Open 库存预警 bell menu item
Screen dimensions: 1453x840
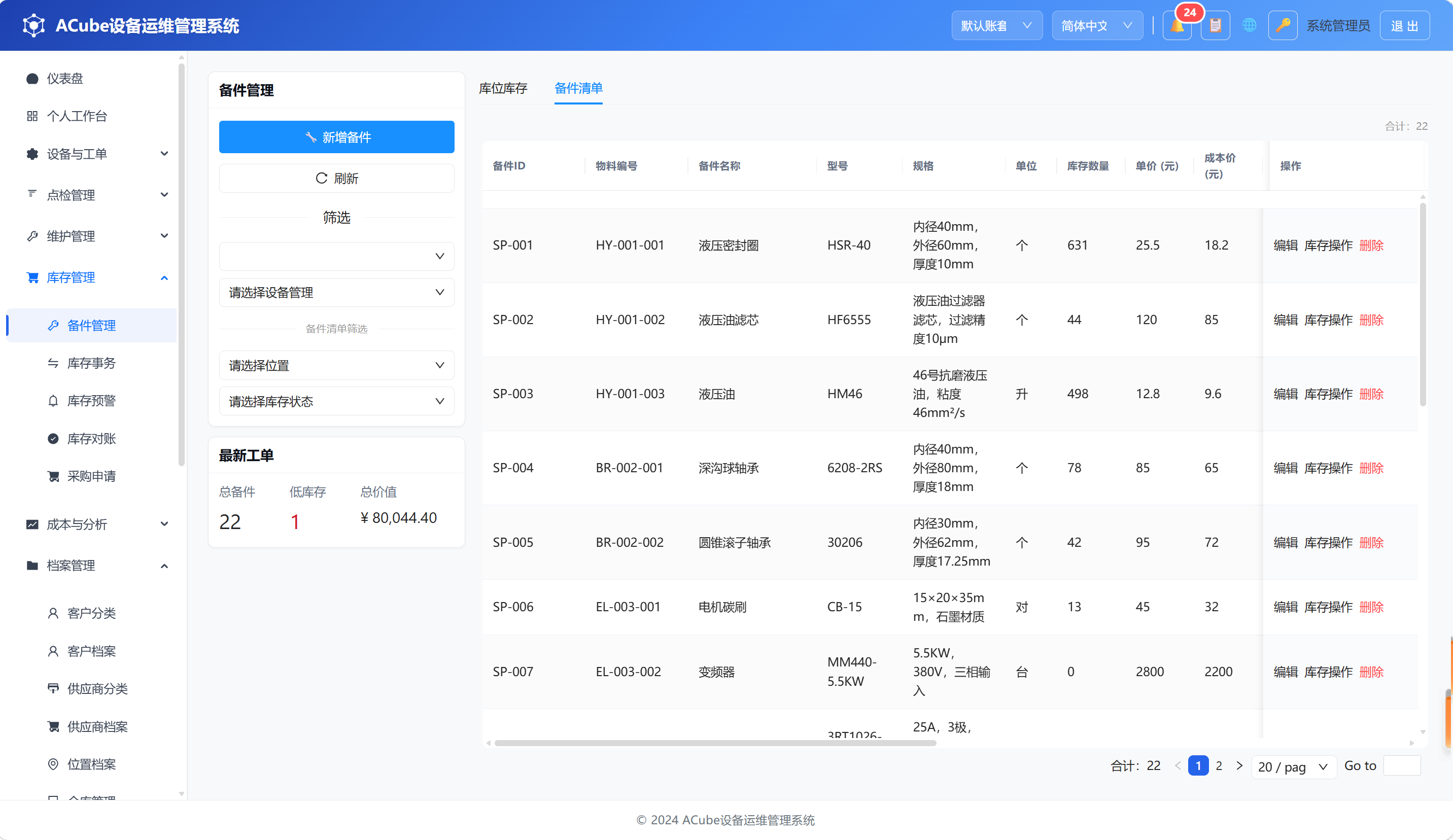92,401
